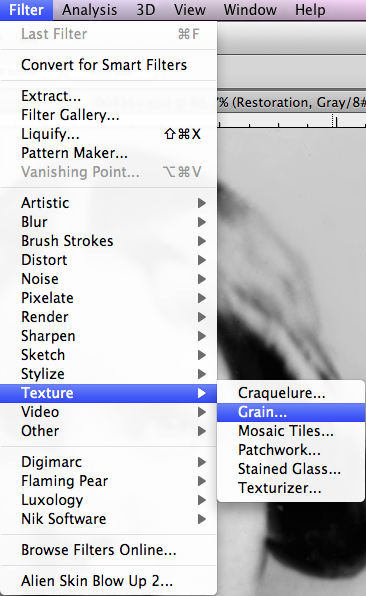Expand the Artistic filter submenu
This screenshot has width=366, height=596.
(x=108, y=203)
